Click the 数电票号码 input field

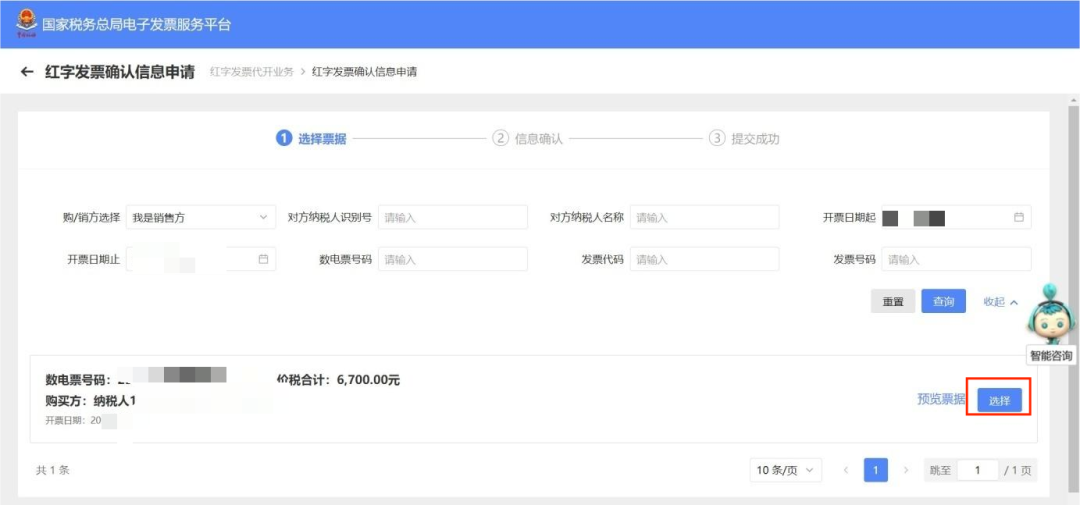click(x=453, y=259)
